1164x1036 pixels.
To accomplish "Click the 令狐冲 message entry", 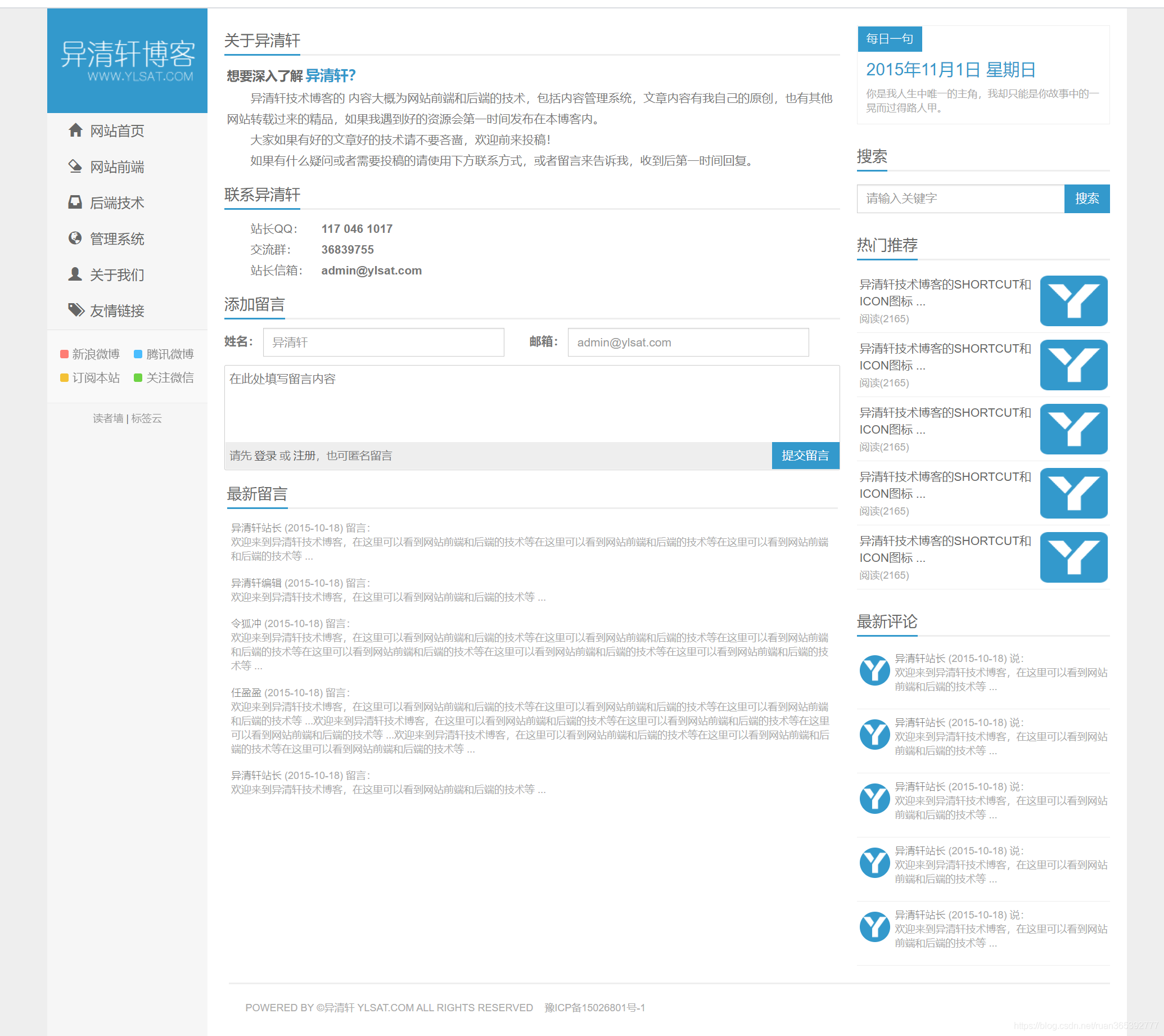I will click(530, 644).
